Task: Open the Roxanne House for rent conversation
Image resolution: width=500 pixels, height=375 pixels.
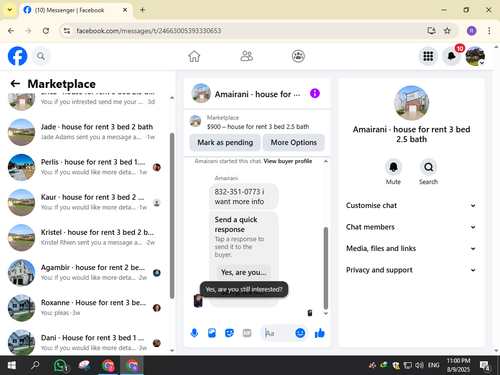Action: (x=86, y=308)
